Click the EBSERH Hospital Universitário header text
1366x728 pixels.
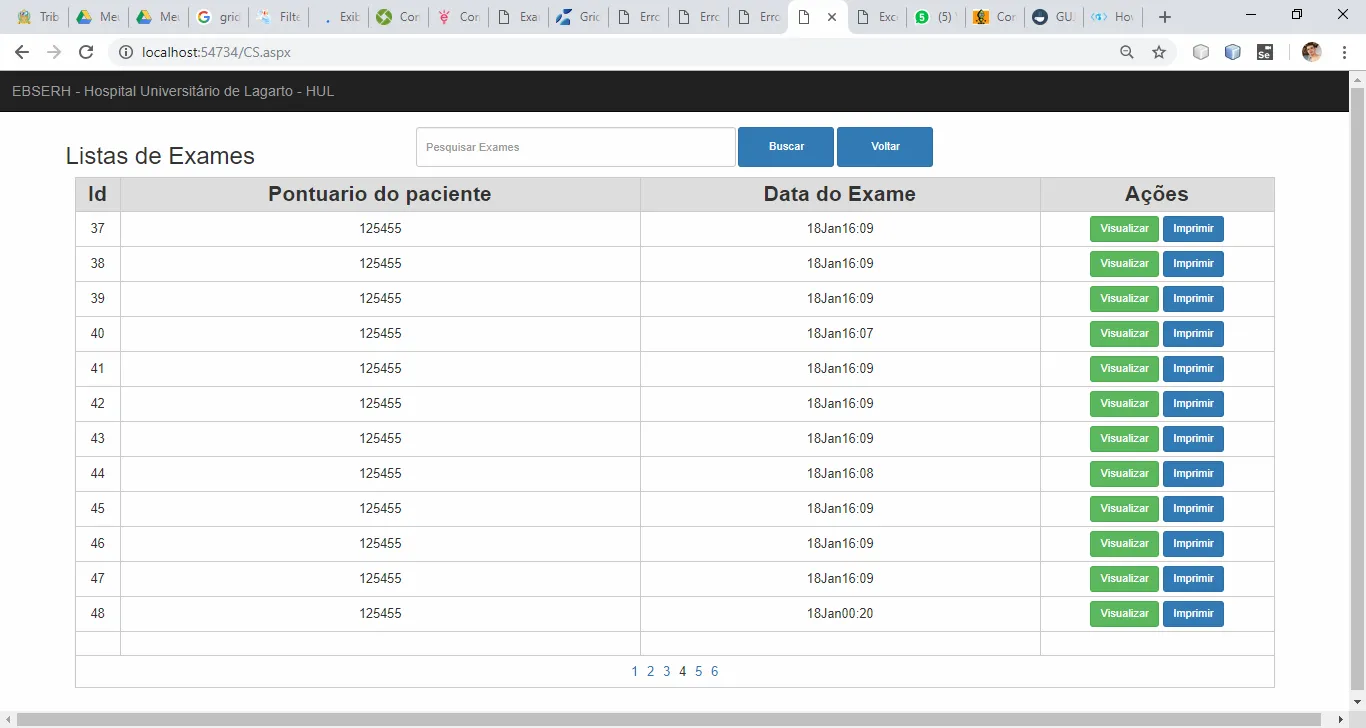click(173, 91)
